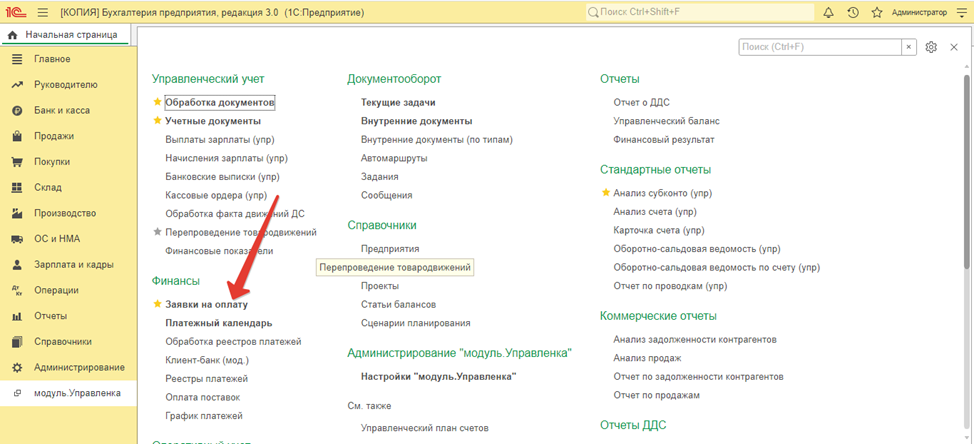Open the Продажи section
This screenshot has width=974, height=444.
pyautogui.click(x=68, y=136)
